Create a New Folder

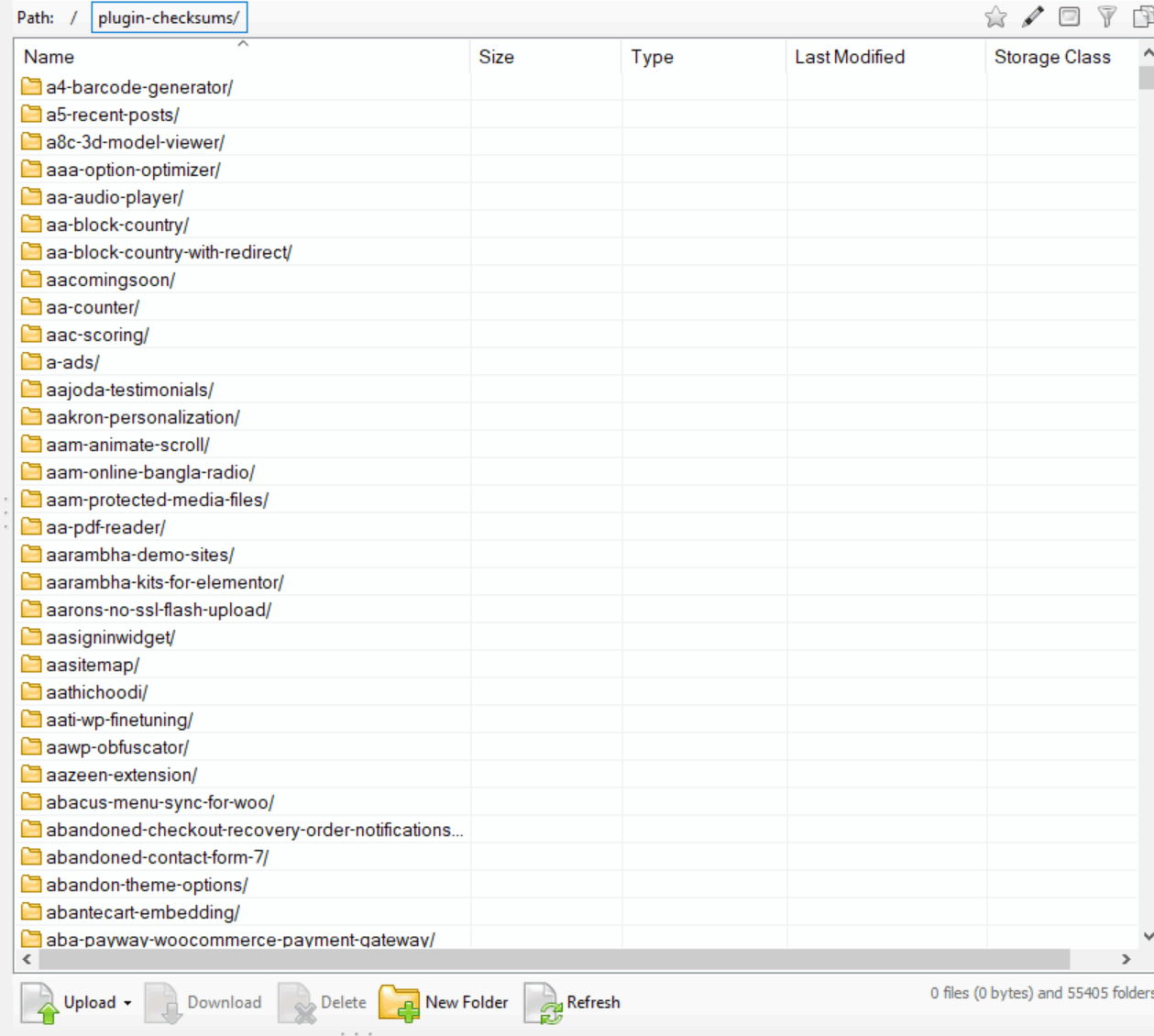tap(444, 1002)
